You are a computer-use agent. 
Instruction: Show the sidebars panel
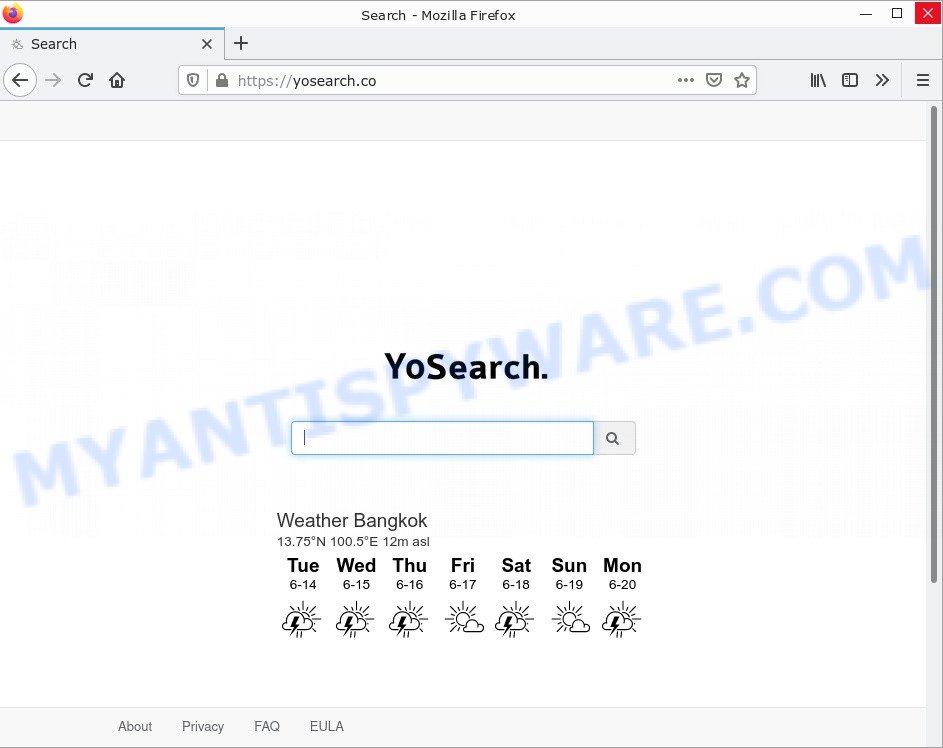(x=850, y=80)
